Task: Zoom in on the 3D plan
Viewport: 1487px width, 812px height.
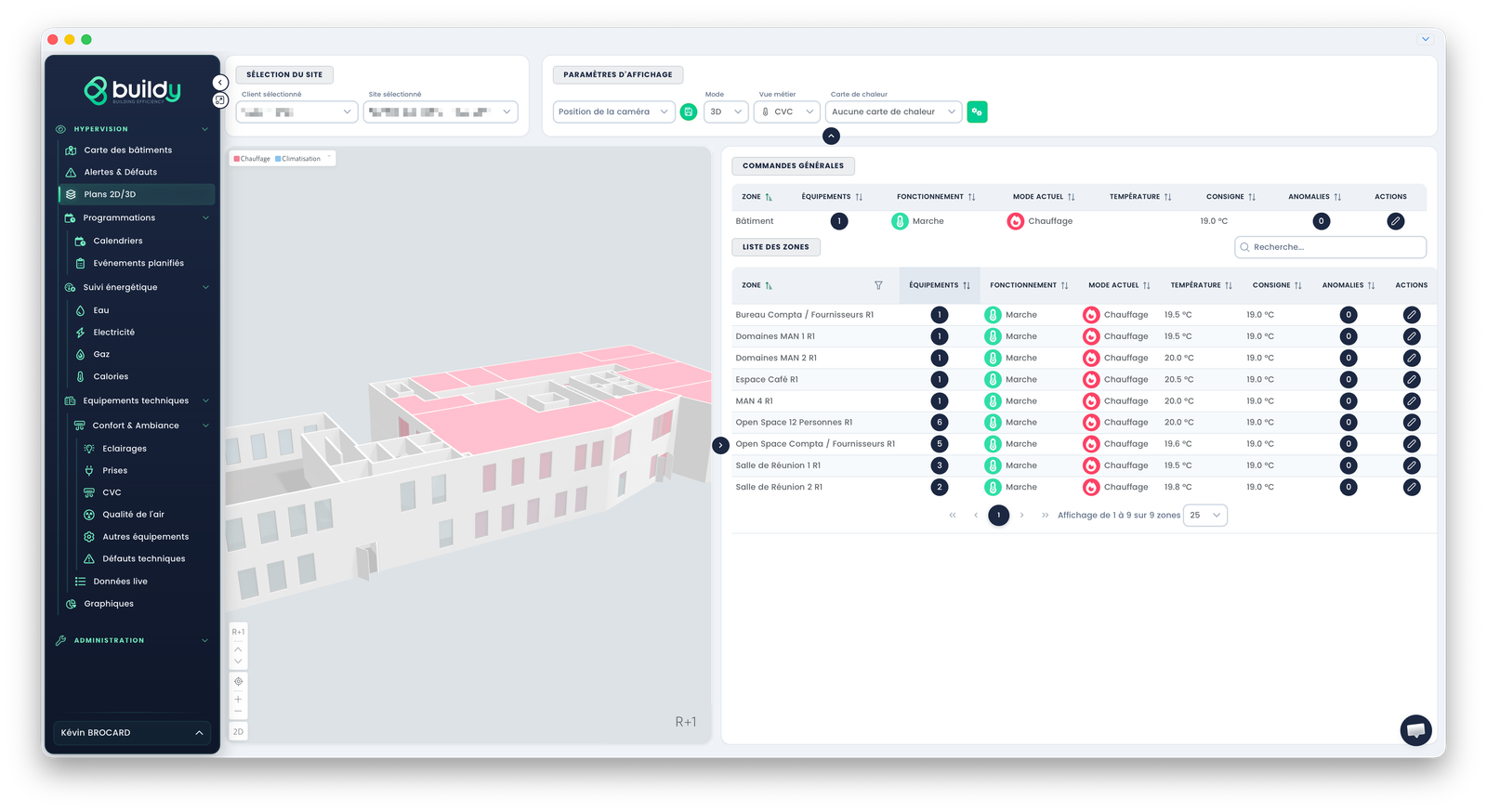Action: [238, 699]
